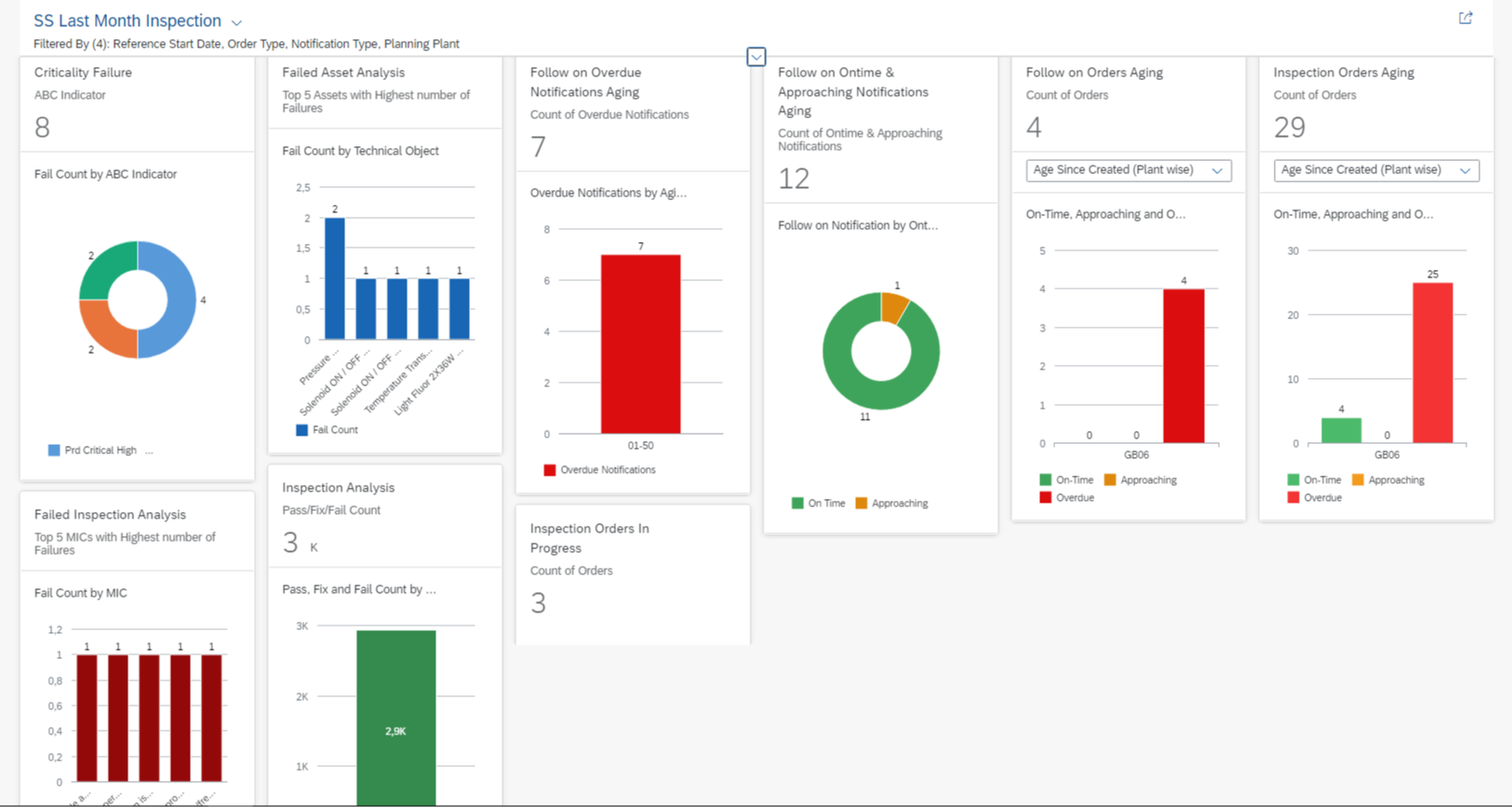Screen dimensions: 1512x807
Task: Click the Filtered By (4) summary text
Action: (247, 44)
